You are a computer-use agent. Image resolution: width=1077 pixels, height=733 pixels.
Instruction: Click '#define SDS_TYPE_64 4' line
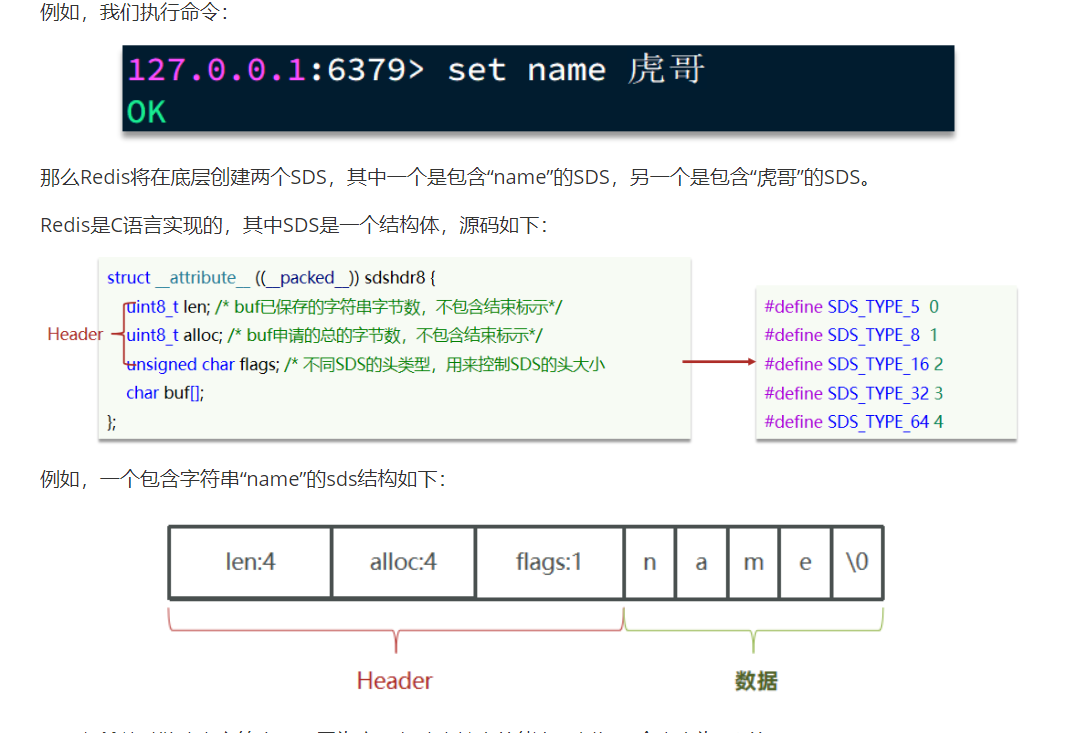pyautogui.click(x=854, y=422)
